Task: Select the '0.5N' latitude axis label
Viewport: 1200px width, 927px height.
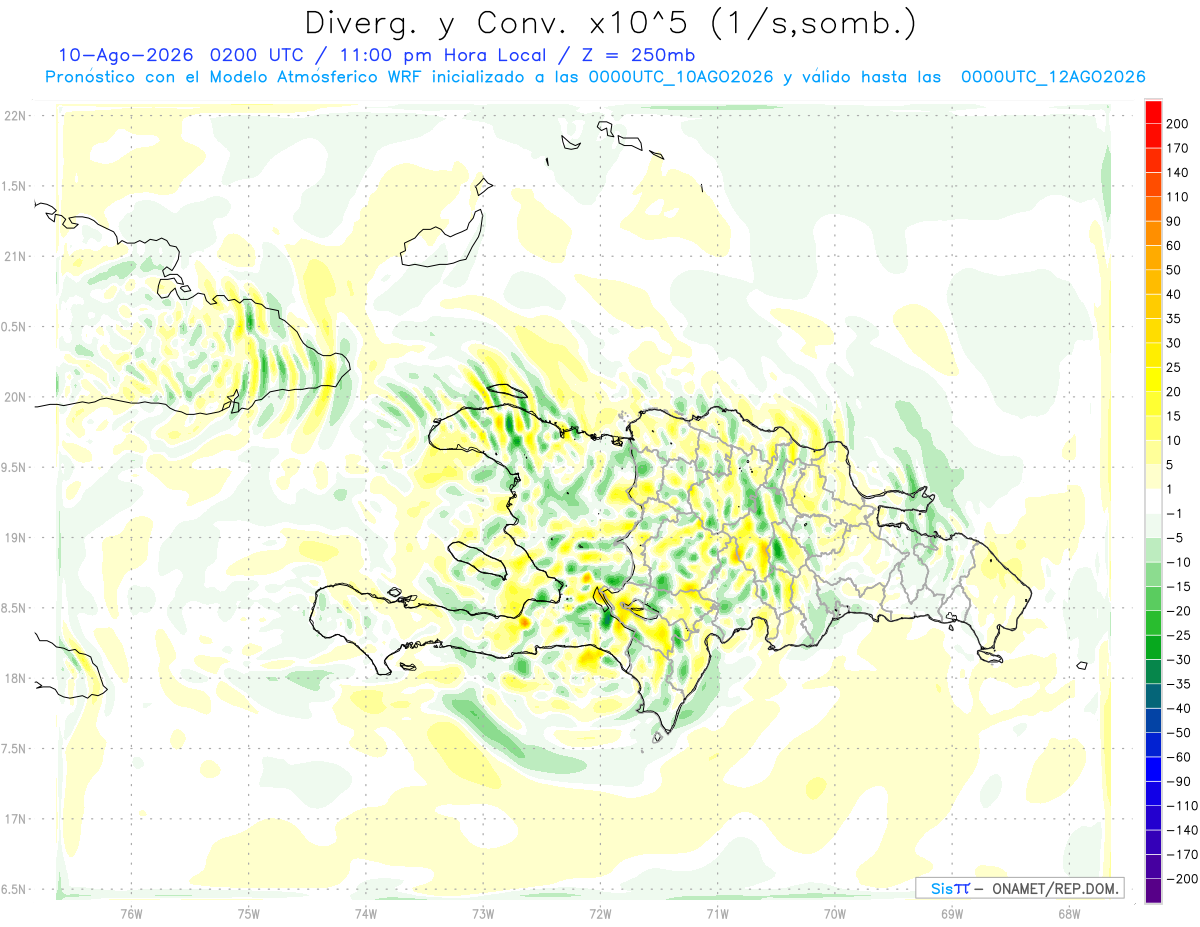Action: [x=15, y=327]
